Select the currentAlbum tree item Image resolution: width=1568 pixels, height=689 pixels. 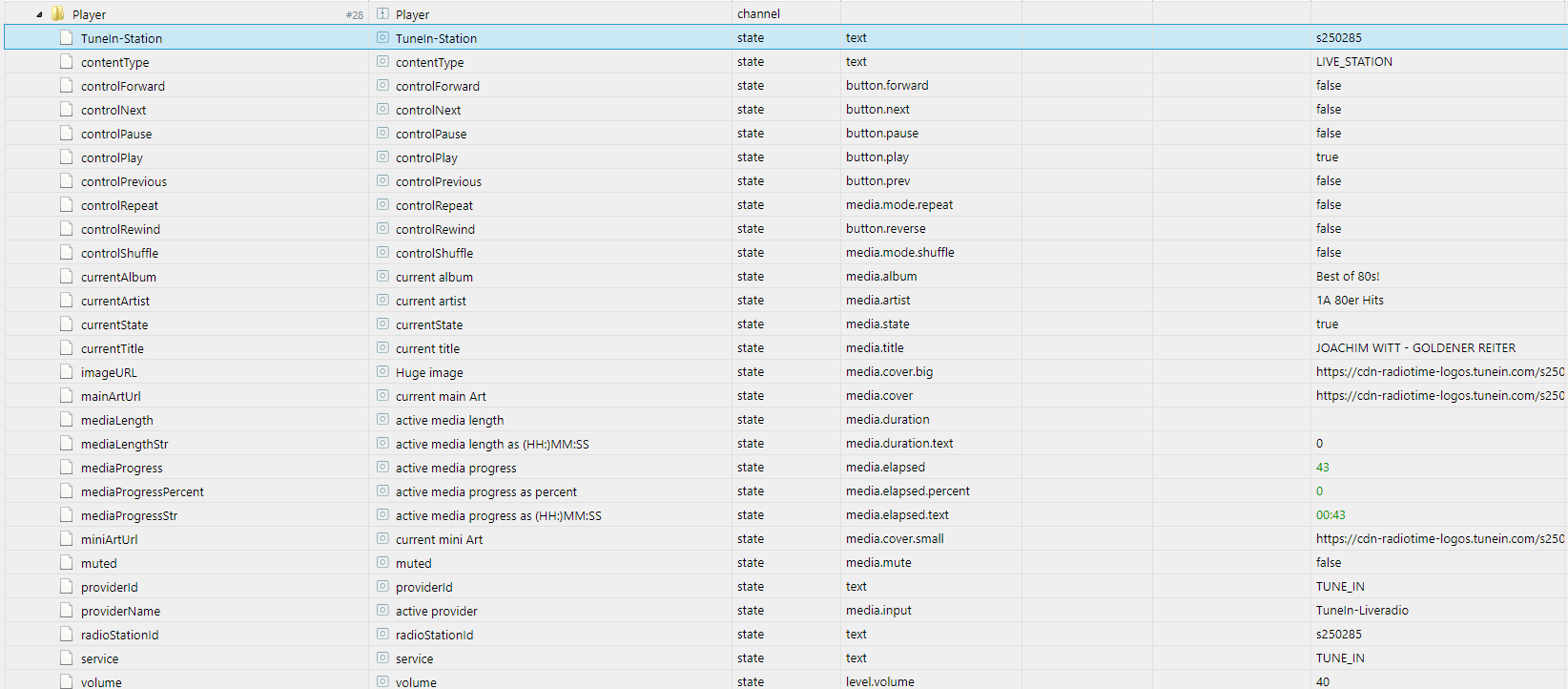pyautogui.click(x=118, y=277)
